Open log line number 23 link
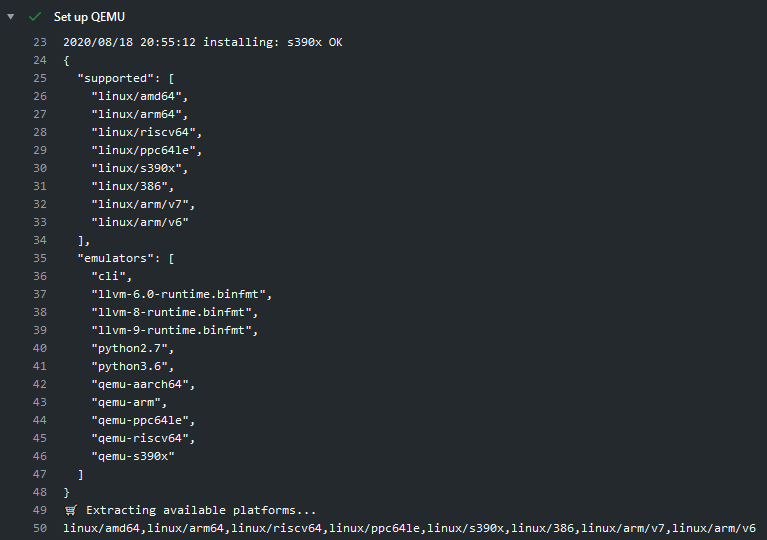Screen dimensions: 767x540 click(x=40, y=42)
